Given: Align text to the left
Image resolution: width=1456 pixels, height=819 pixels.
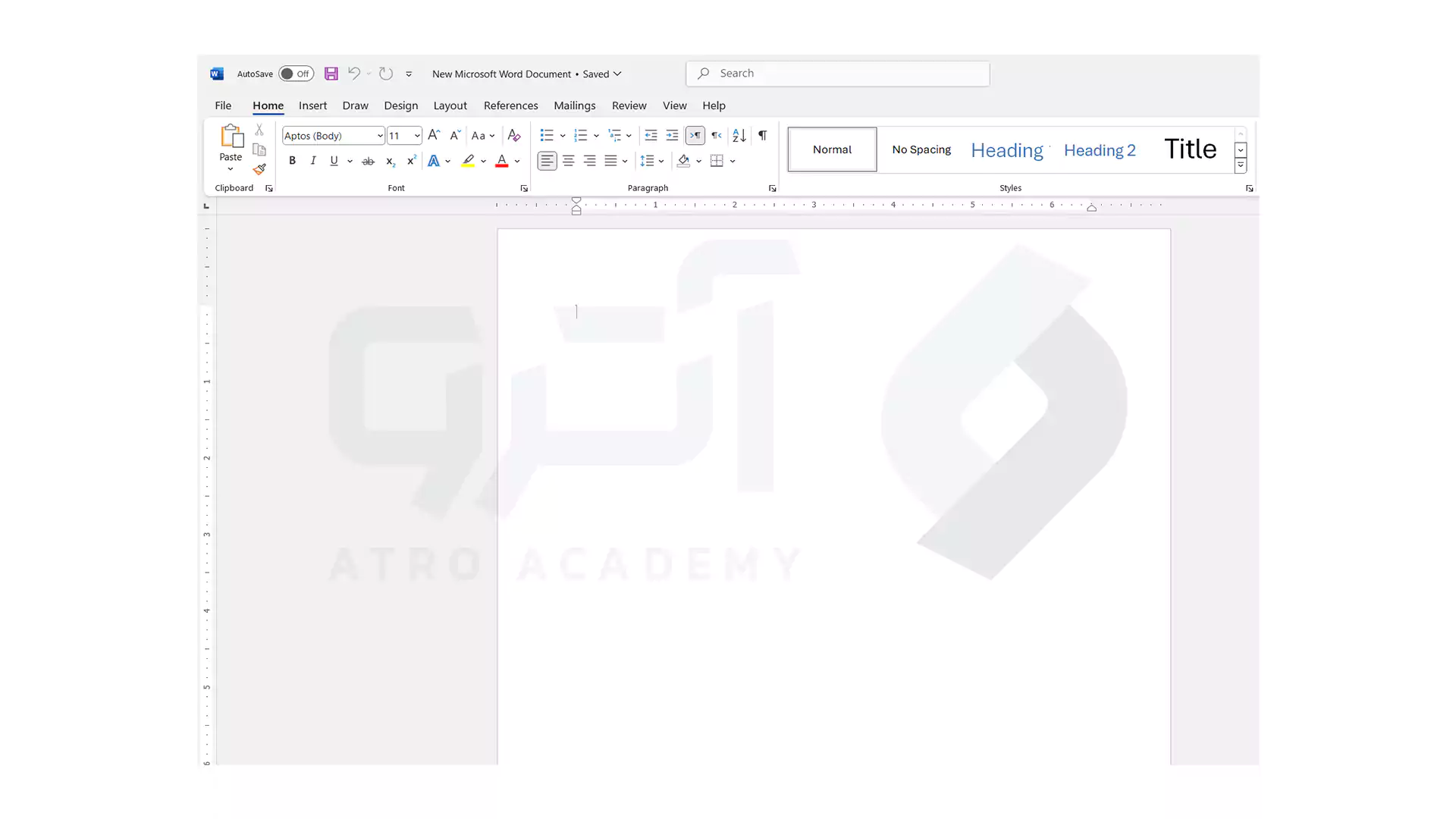Looking at the screenshot, I should pos(547,161).
